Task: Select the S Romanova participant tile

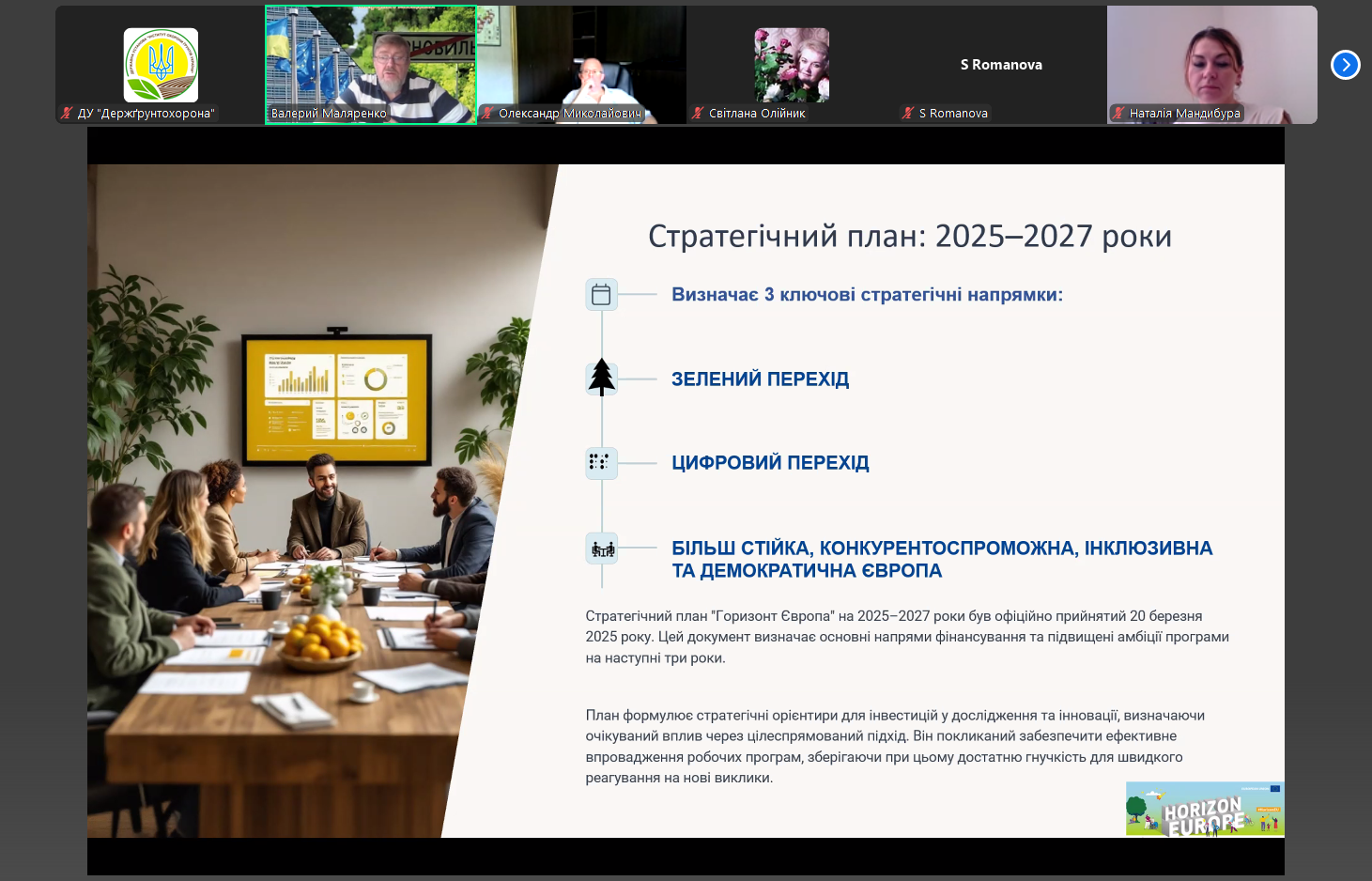Action: pyautogui.click(x=1002, y=65)
